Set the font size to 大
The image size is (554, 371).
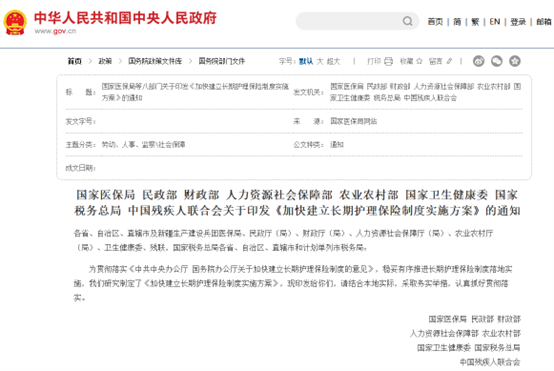(x=320, y=61)
